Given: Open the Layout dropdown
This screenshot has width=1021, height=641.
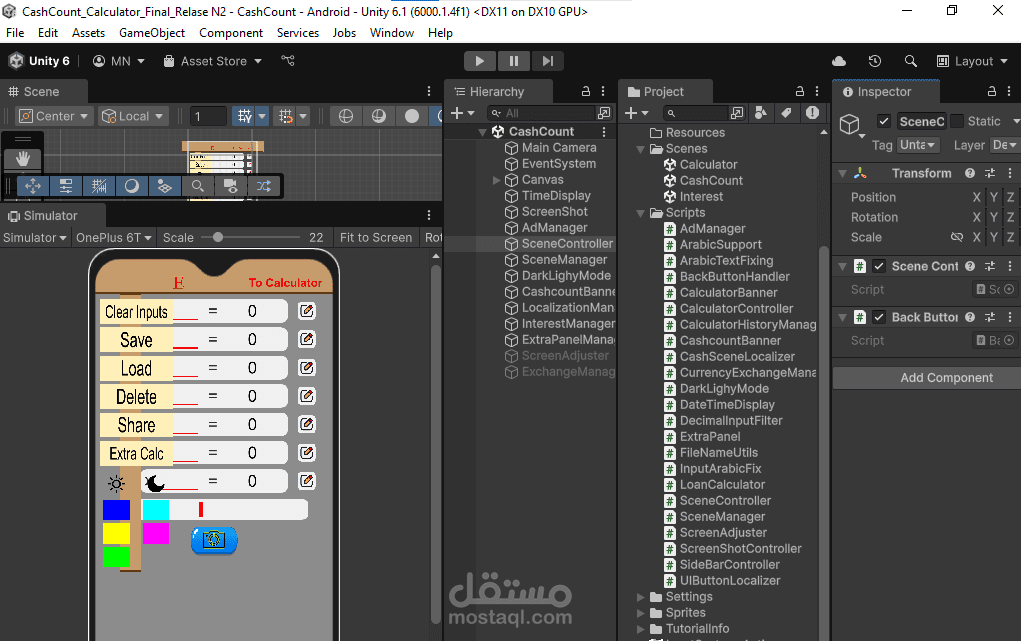Looking at the screenshot, I should [972, 61].
